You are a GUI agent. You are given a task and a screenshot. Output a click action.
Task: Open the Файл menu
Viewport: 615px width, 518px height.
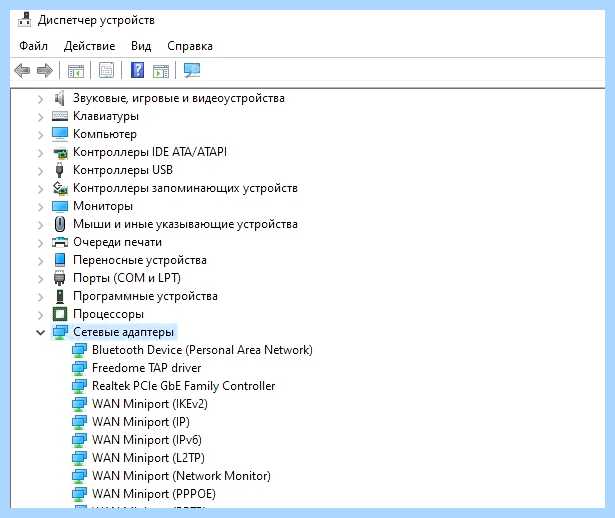click(33, 46)
